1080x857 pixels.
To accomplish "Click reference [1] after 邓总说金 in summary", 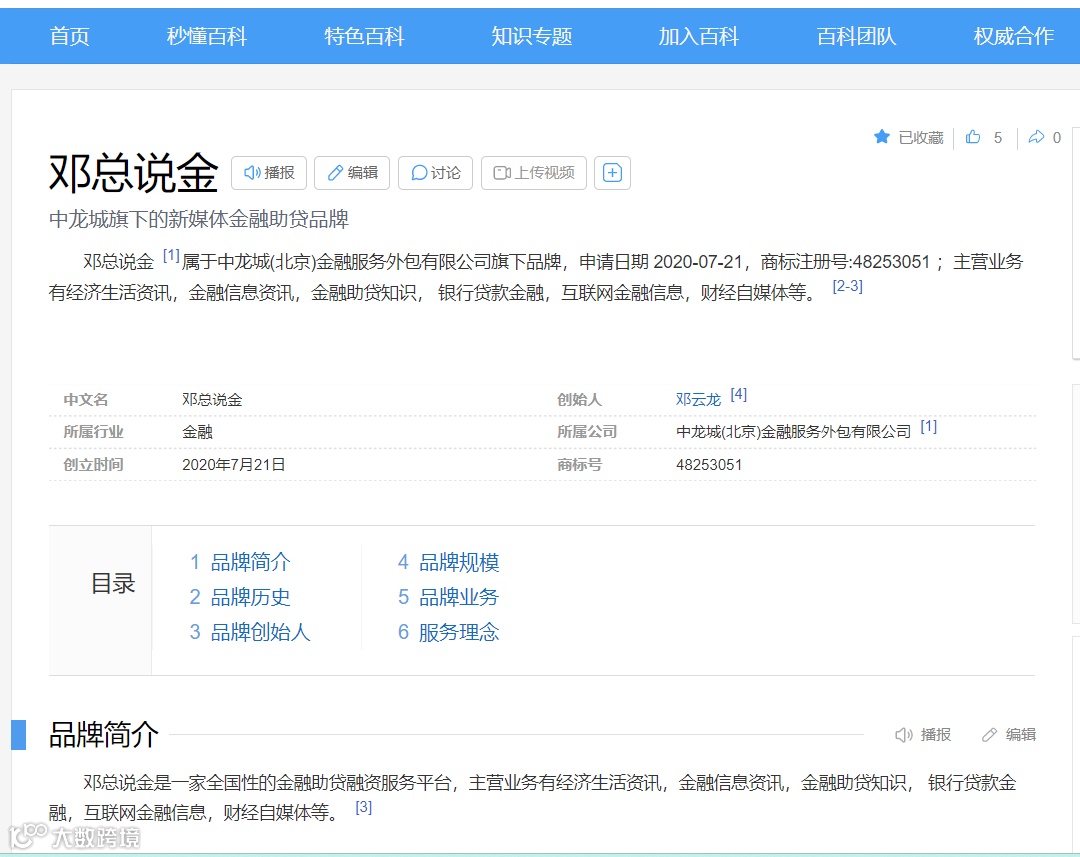I will click(171, 256).
